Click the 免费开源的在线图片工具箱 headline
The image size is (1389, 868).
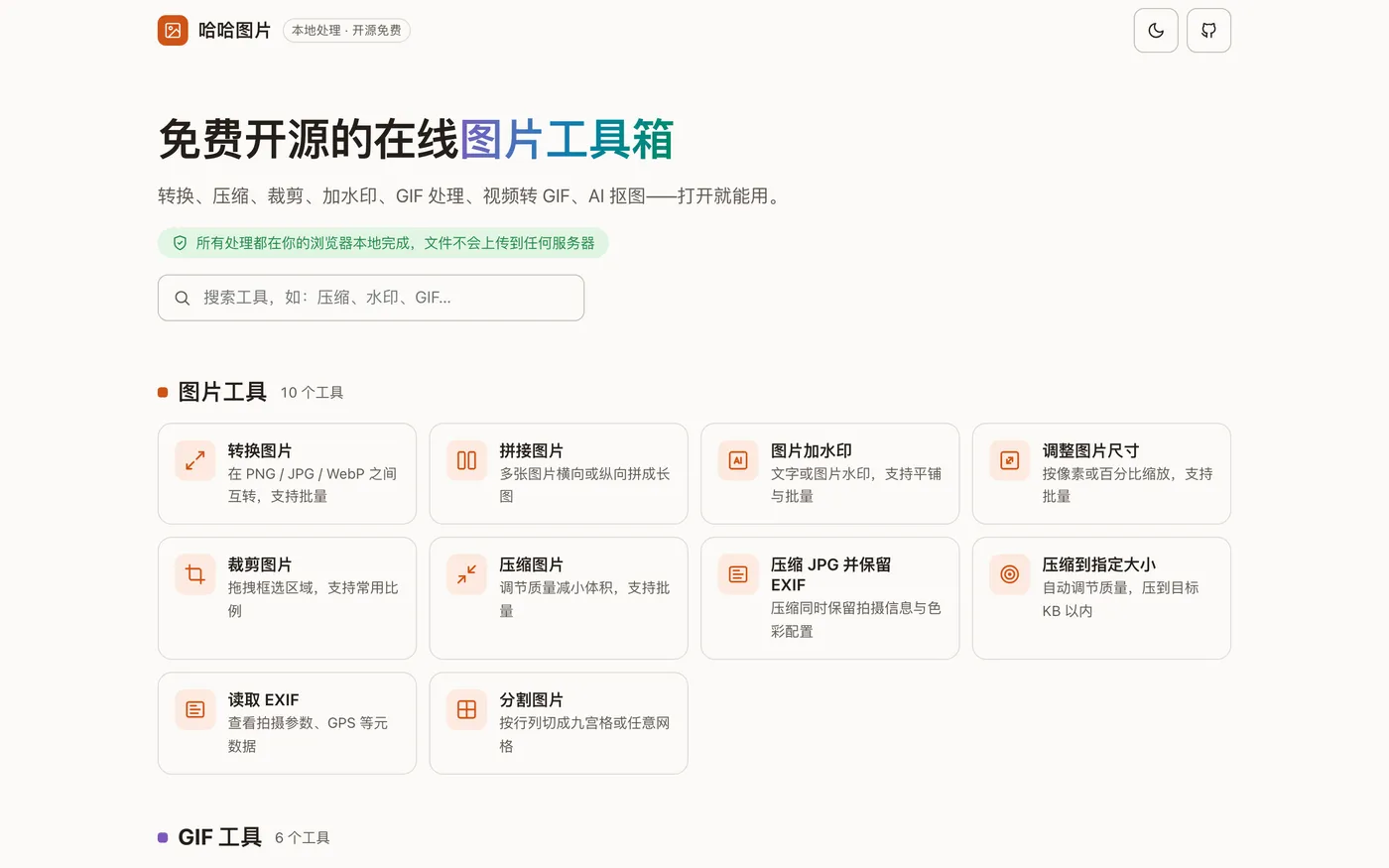point(416,139)
